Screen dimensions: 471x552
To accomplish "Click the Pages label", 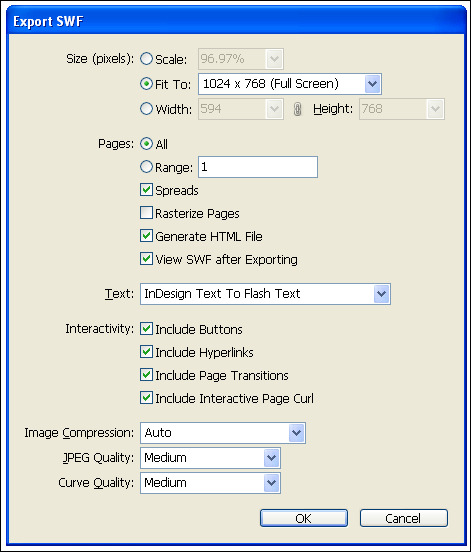I will [116, 144].
